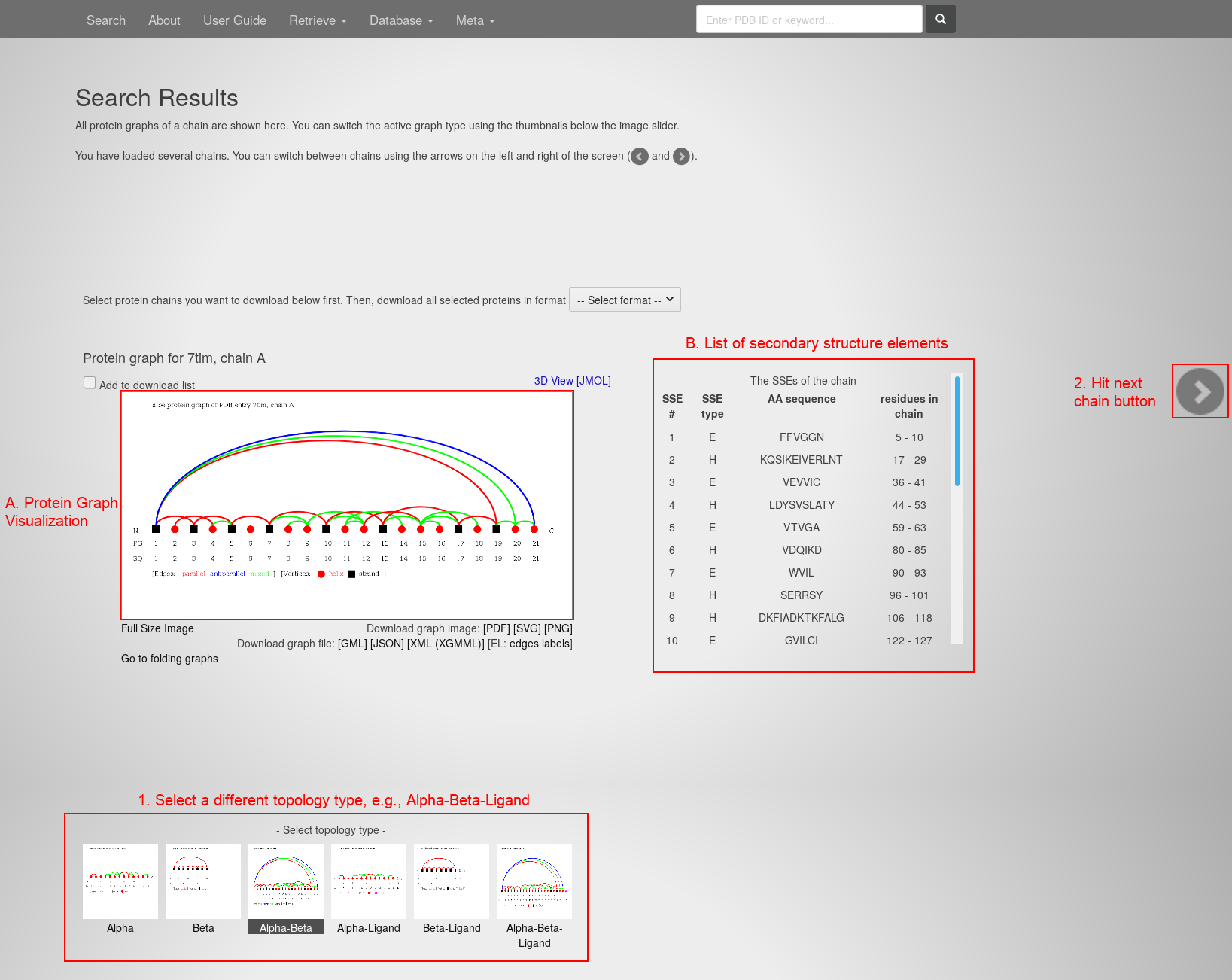Click the search magnifier button

click(940, 20)
